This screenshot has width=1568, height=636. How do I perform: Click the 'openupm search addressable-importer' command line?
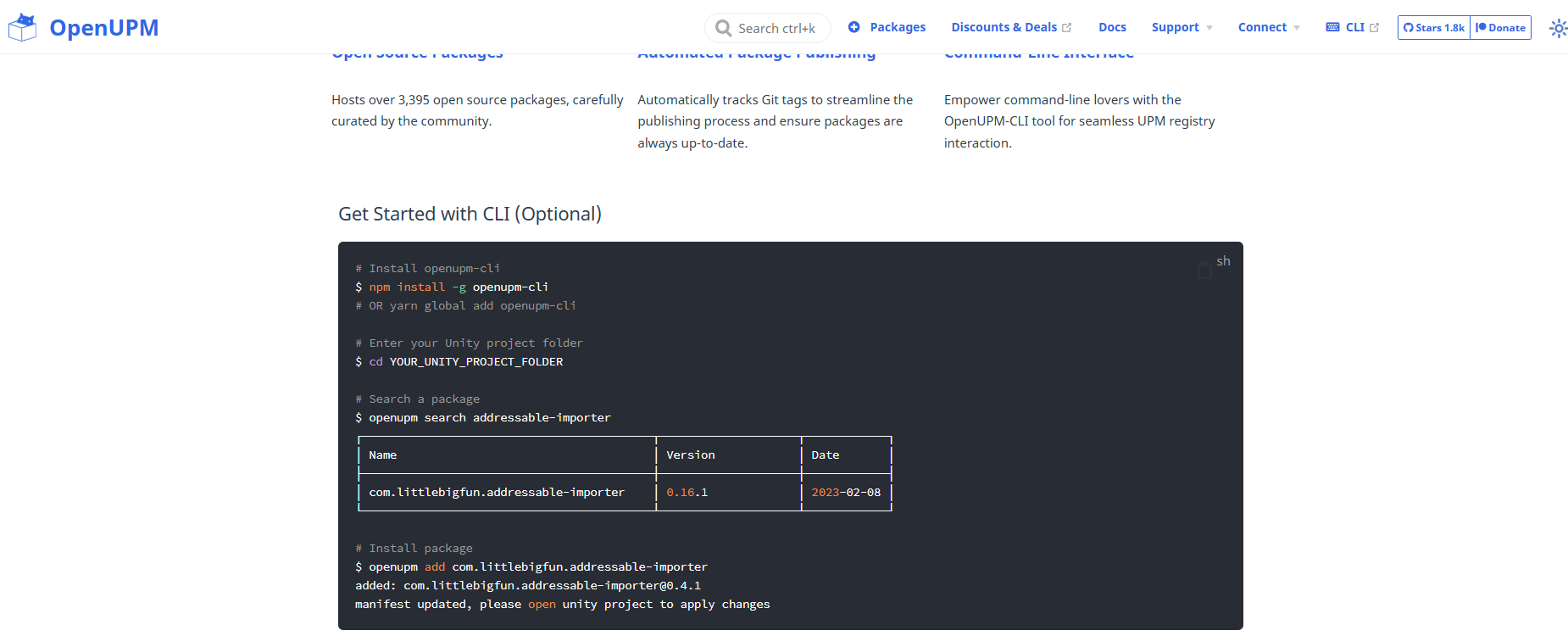click(x=483, y=417)
